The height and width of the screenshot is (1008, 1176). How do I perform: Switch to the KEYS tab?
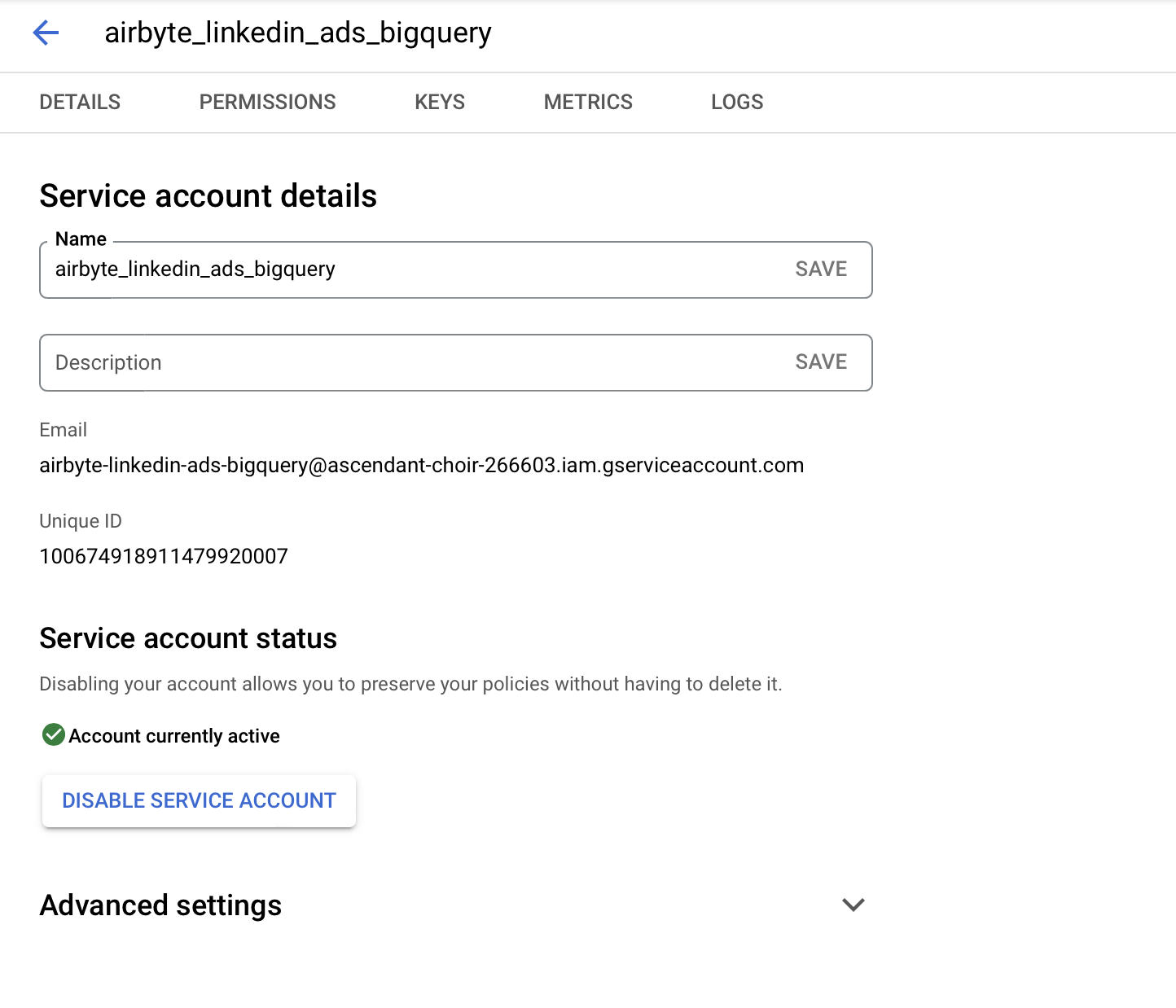point(439,102)
